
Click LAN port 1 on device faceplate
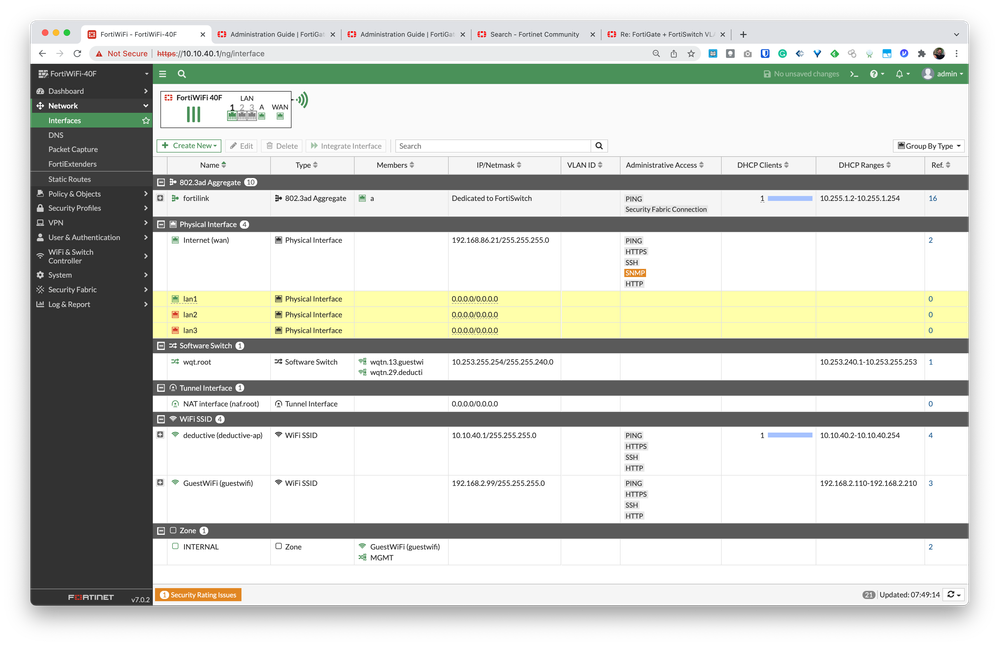(x=232, y=116)
